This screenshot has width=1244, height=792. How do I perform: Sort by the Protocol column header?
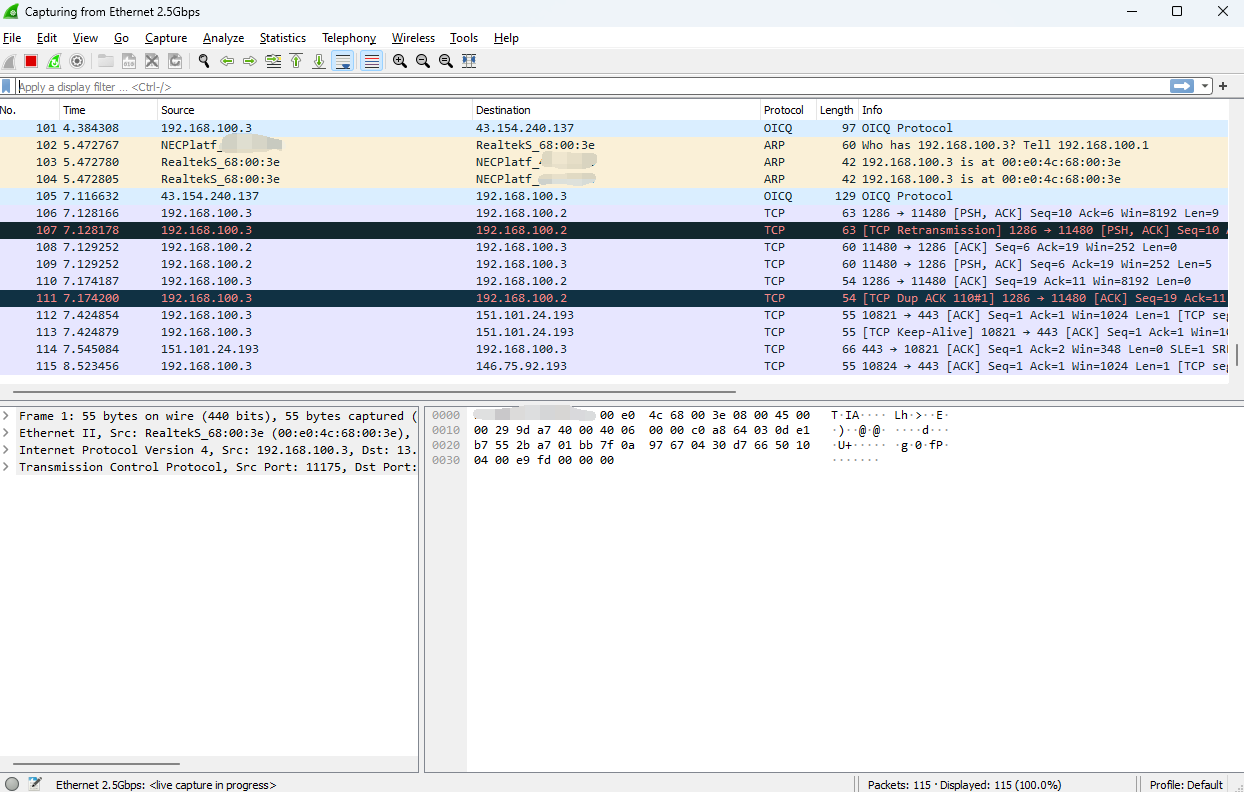coord(788,110)
